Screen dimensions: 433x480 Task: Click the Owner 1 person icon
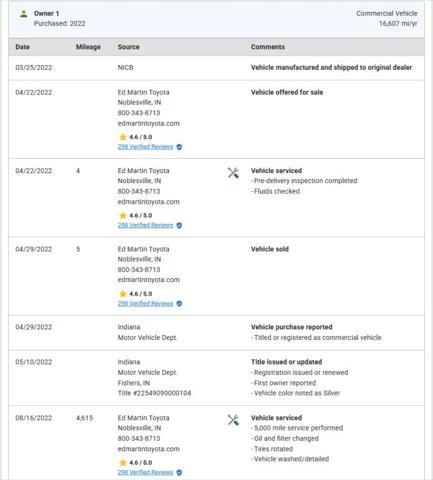click(x=23, y=14)
